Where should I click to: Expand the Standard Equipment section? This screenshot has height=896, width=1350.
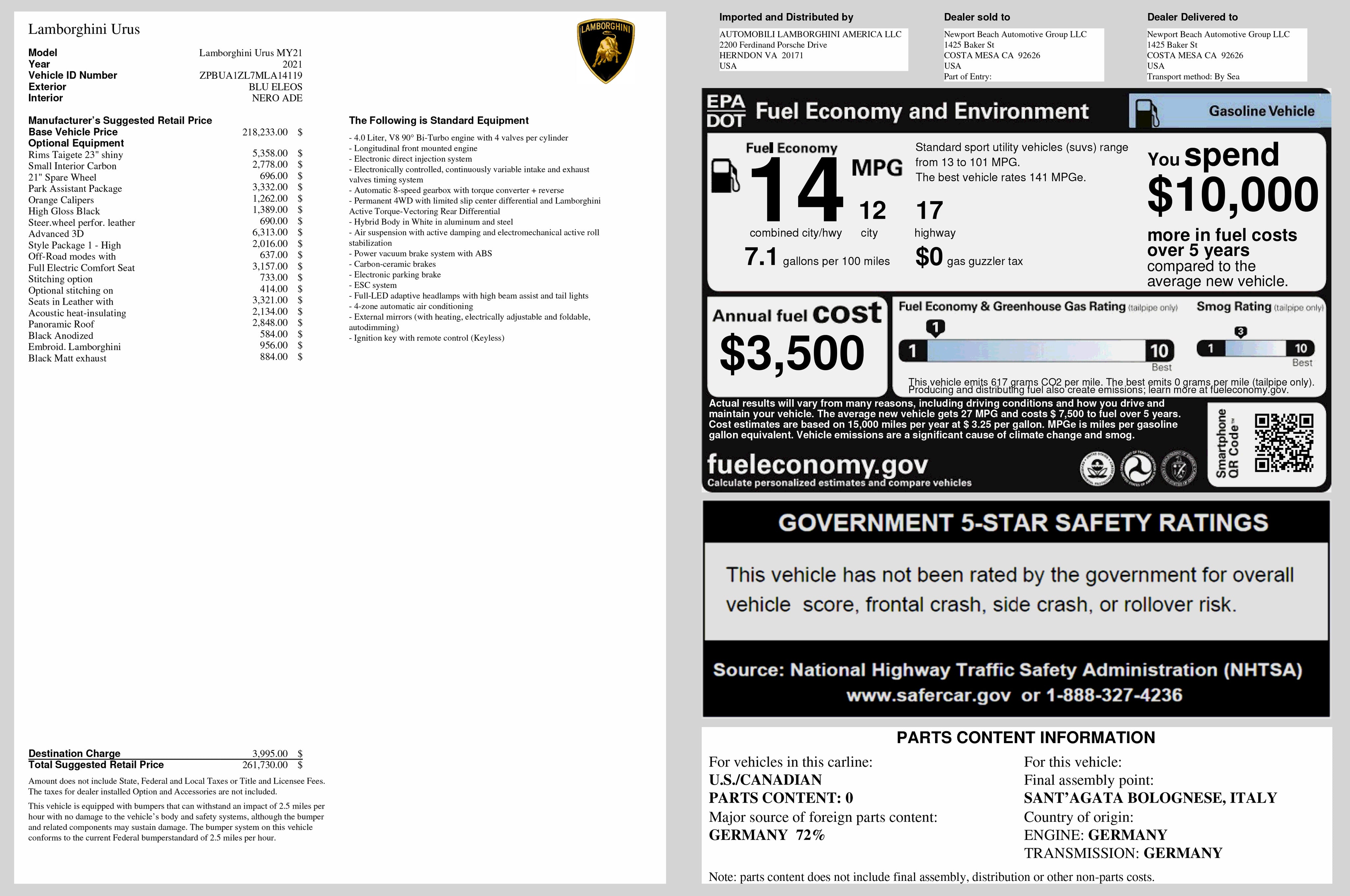click(439, 121)
